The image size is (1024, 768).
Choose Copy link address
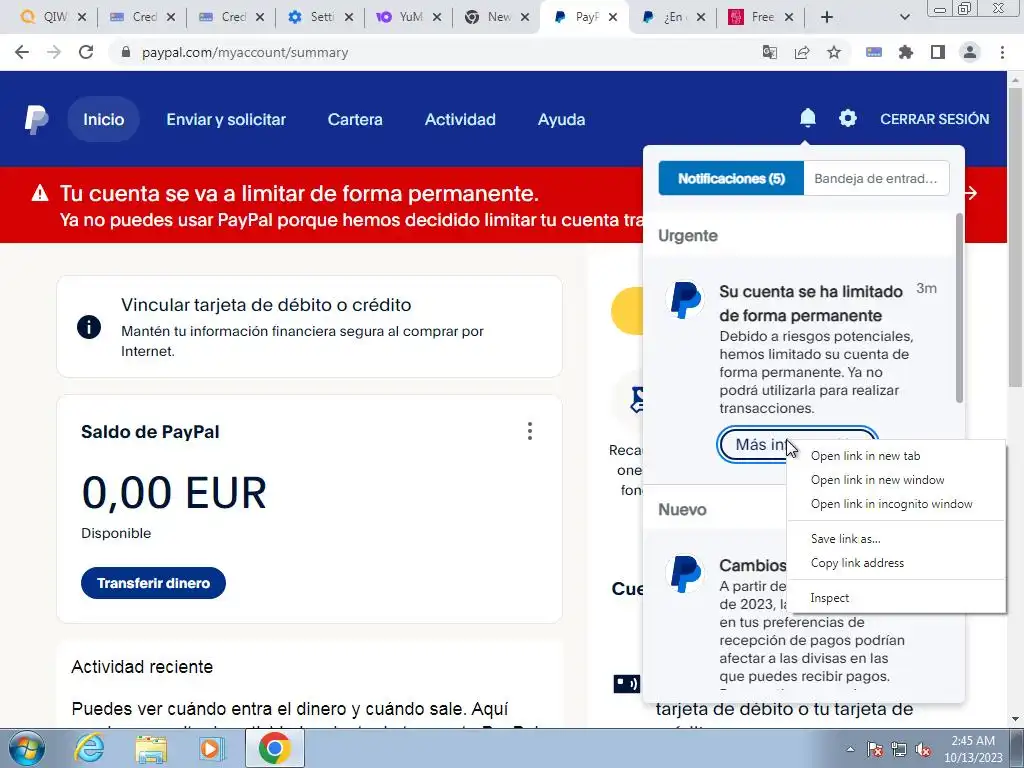[x=896, y=563]
